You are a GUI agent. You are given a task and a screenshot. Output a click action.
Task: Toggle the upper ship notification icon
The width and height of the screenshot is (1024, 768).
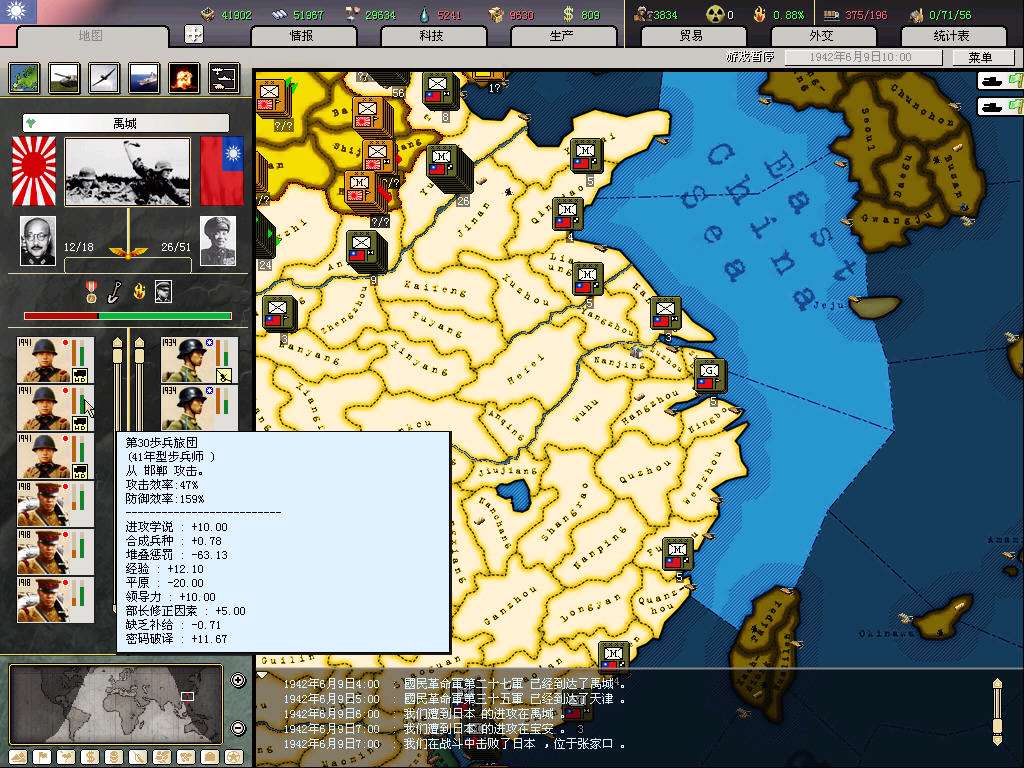pos(1000,81)
